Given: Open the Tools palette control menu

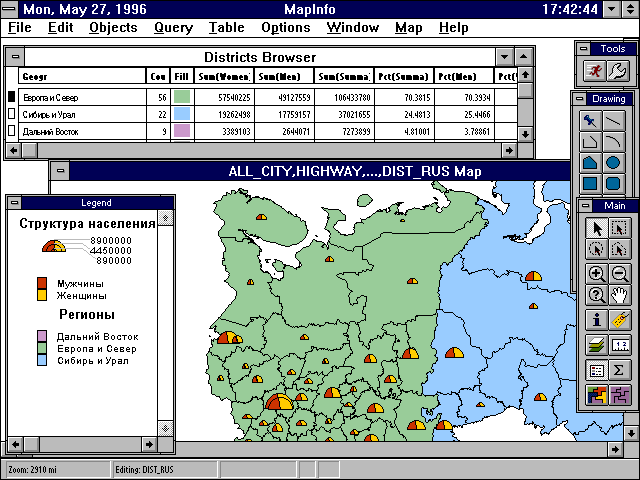Looking at the screenshot, I should tap(581, 48).
